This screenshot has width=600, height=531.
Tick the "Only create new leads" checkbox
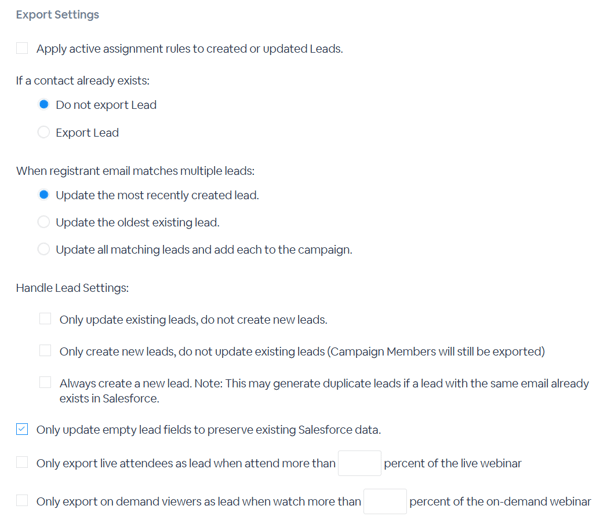(x=45, y=350)
